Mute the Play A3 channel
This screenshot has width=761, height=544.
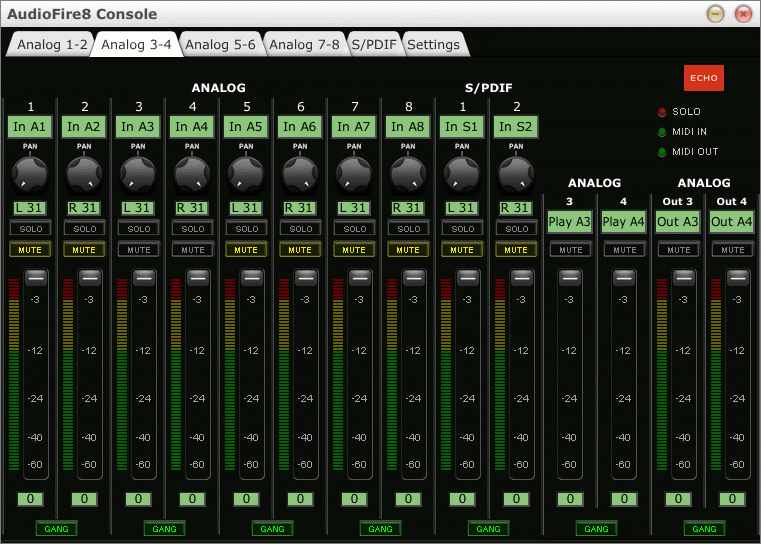[571, 250]
